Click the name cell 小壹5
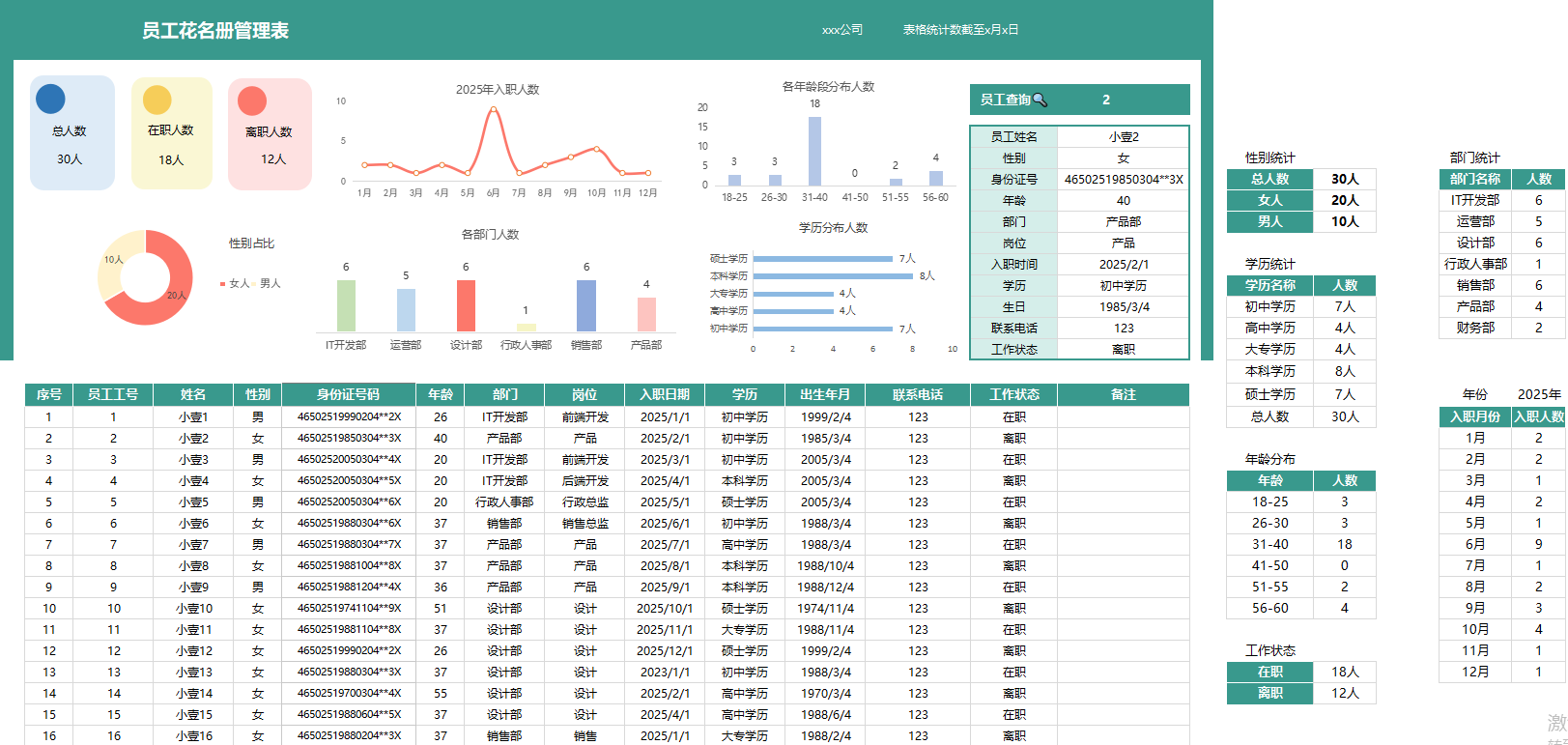 pyautogui.click(x=193, y=502)
